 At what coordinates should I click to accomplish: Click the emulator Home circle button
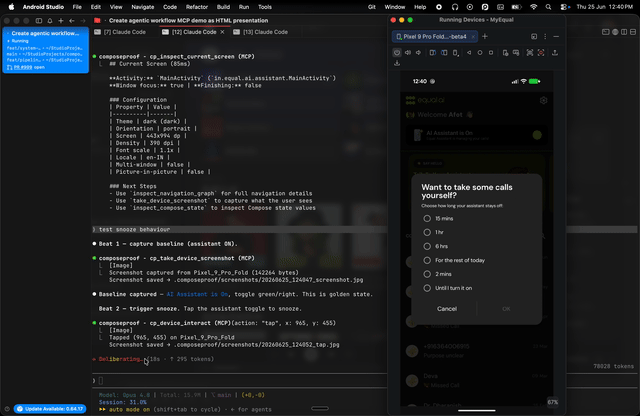tap(480, 53)
